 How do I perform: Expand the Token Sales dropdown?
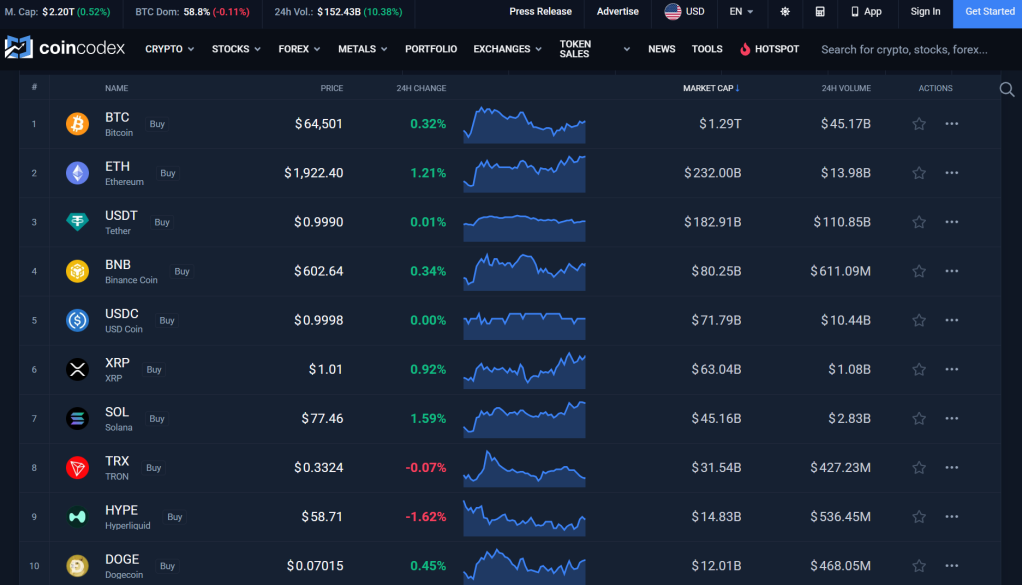[594, 49]
